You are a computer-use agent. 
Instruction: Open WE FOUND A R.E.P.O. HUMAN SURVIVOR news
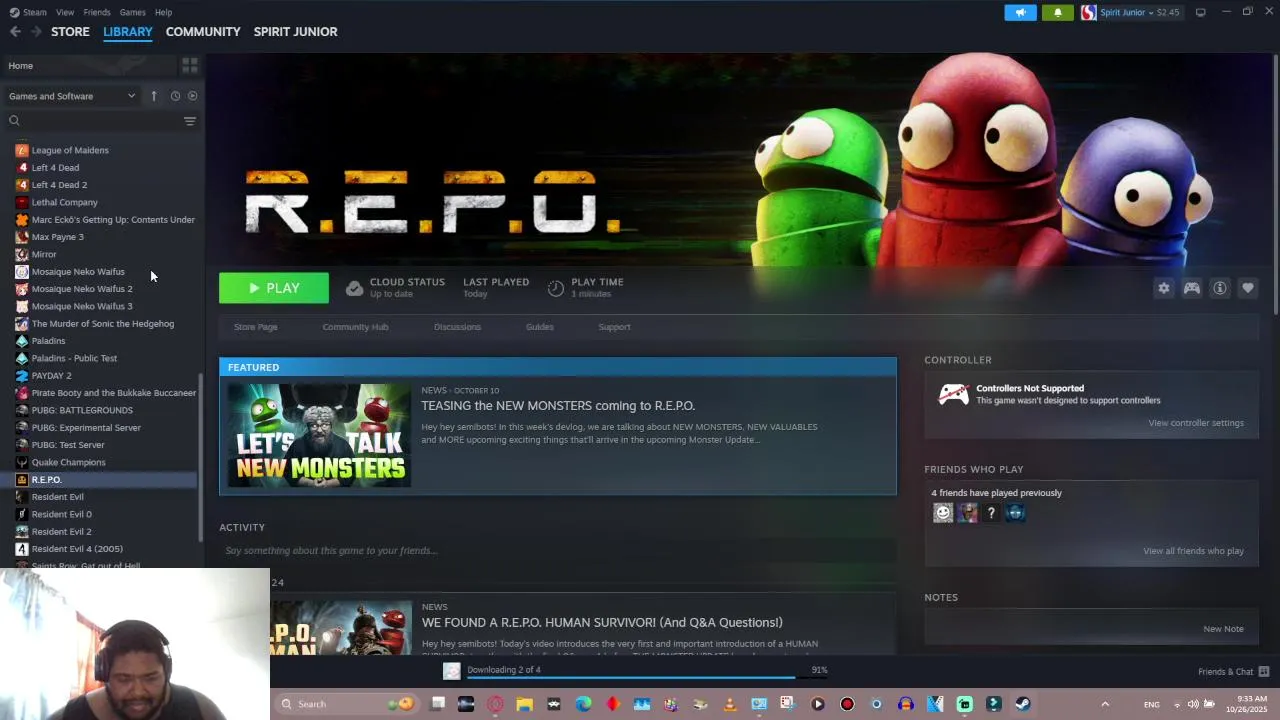602,622
